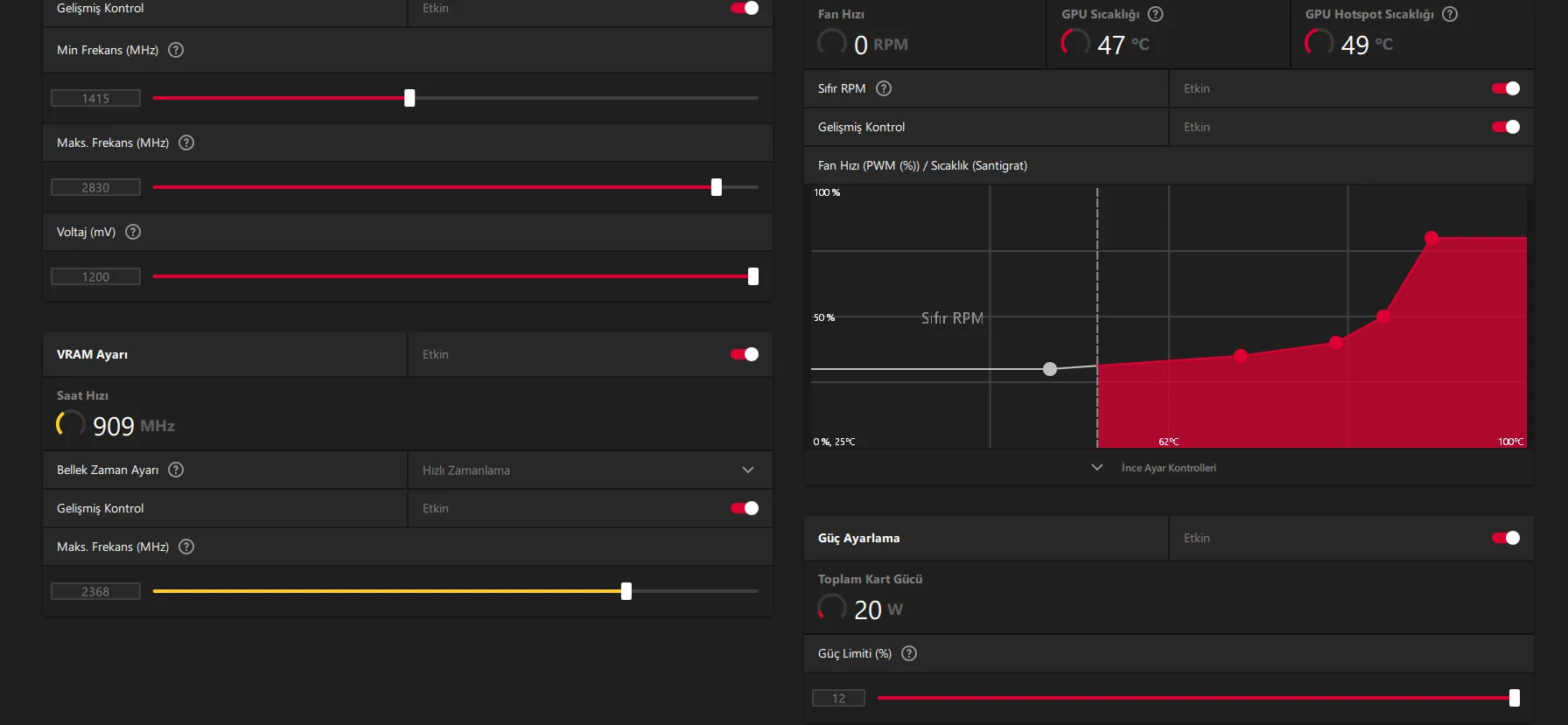
Task: Toggle the Güç Ayarlama switch
Action: coord(1506,538)
